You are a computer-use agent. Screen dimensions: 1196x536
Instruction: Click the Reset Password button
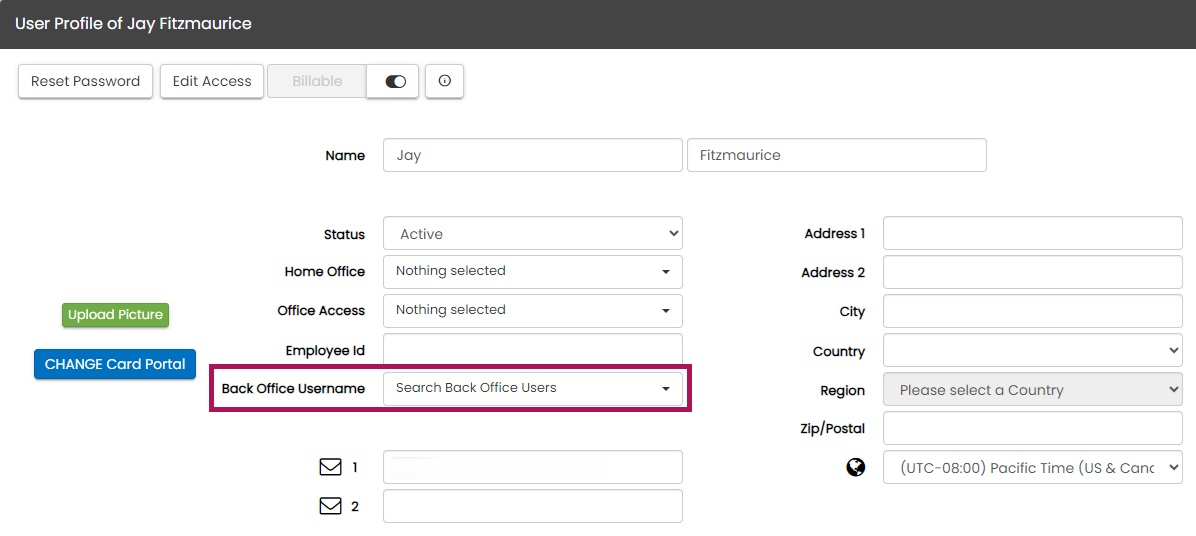point(86,82)
